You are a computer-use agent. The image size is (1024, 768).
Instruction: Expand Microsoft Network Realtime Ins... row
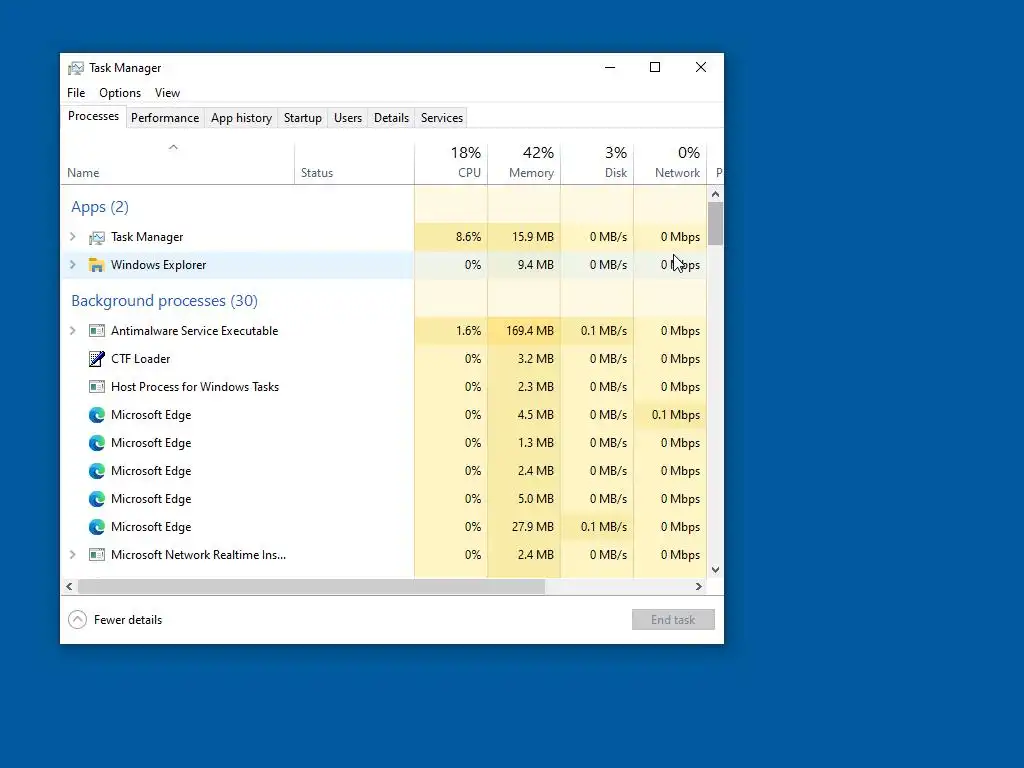73,555
